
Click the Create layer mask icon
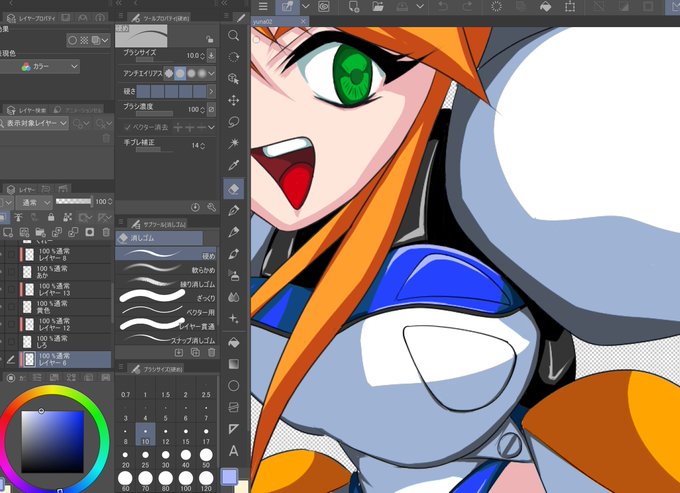click(x=89, y=232)
